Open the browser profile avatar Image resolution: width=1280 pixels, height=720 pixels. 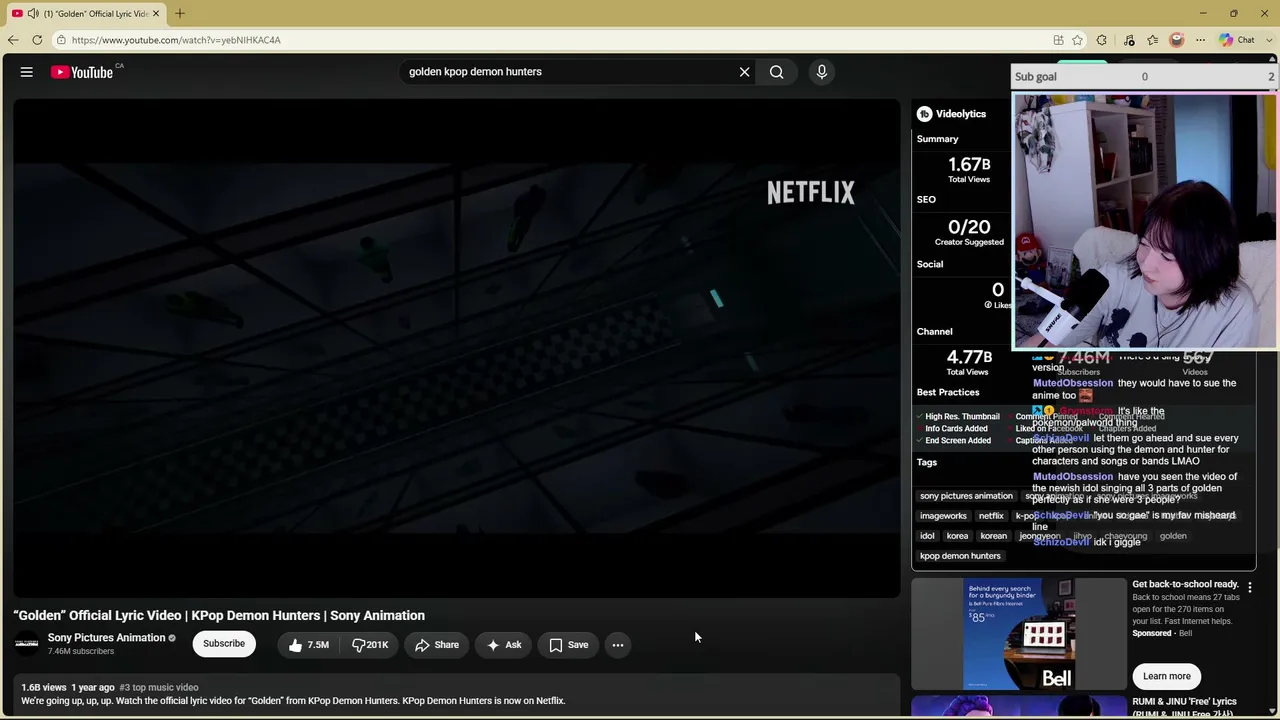tap(1177, 40)
